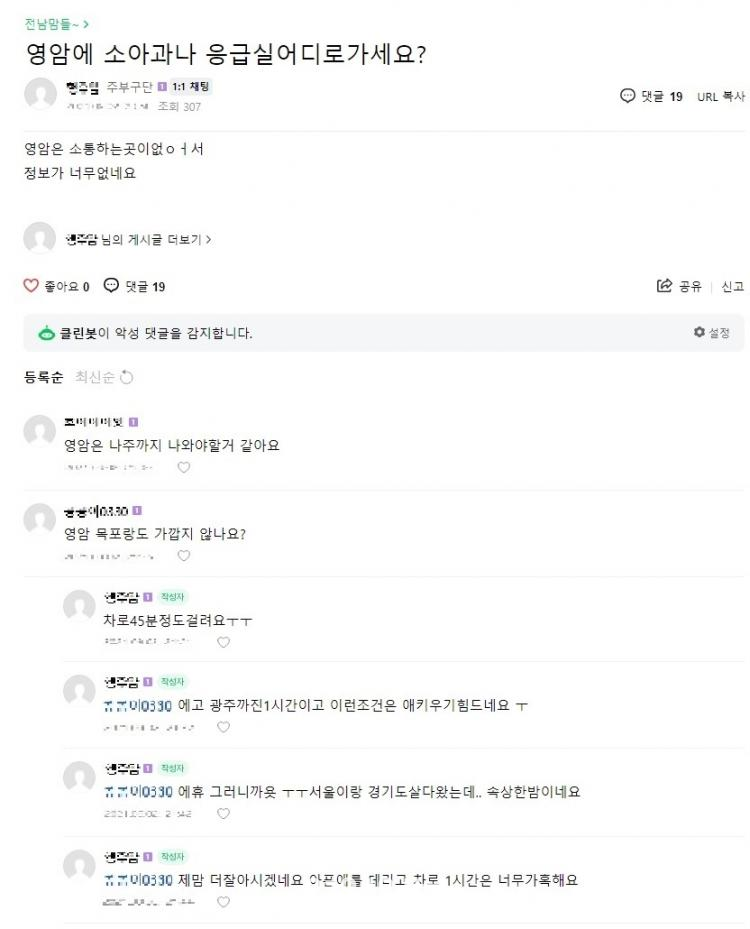Image resolution: width=750 pixels, height=929 pixels.
Task: Open the CleanBot settings gear
Action: (699, 332)
